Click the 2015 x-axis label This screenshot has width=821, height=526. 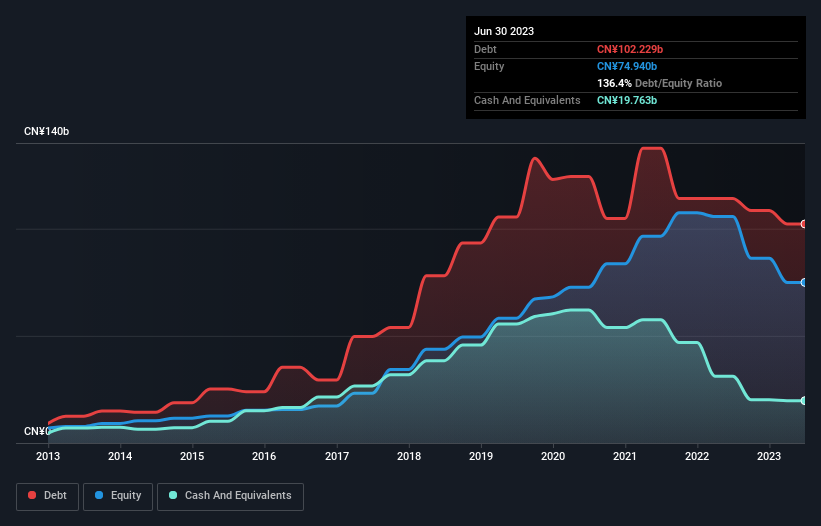[192, 456]
